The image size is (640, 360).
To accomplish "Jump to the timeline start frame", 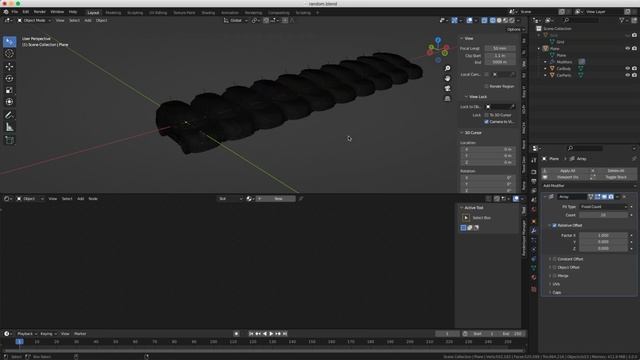I will (x=251, y=334).
